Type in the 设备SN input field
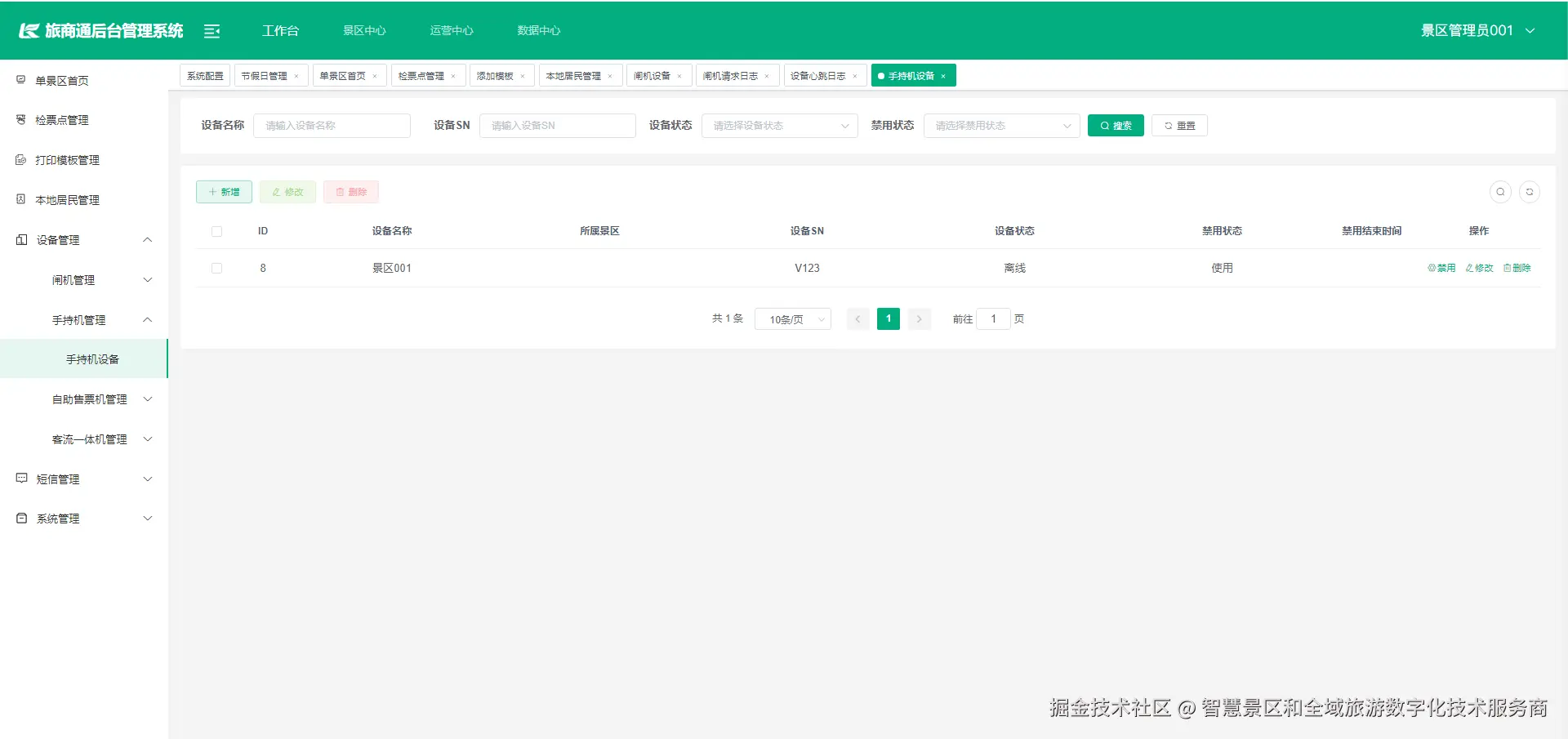The height and width of the screenshot is (739, 1568). (558, 125)
